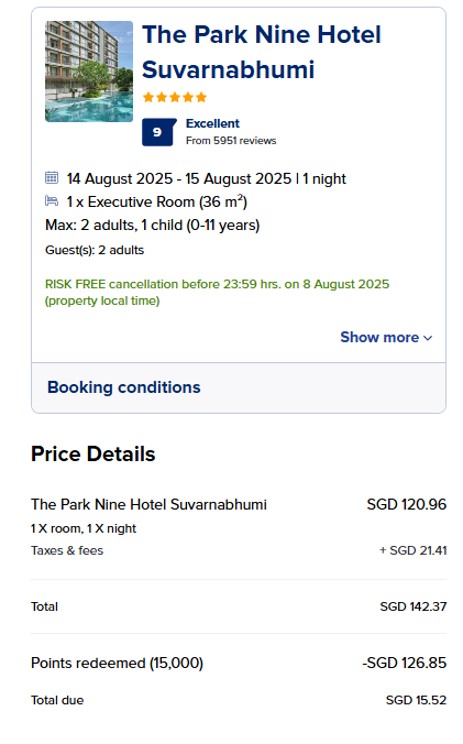Click The Park Nine Hotel Suvarnabhumi title
The image size is (463, 744).
(261, 52)
